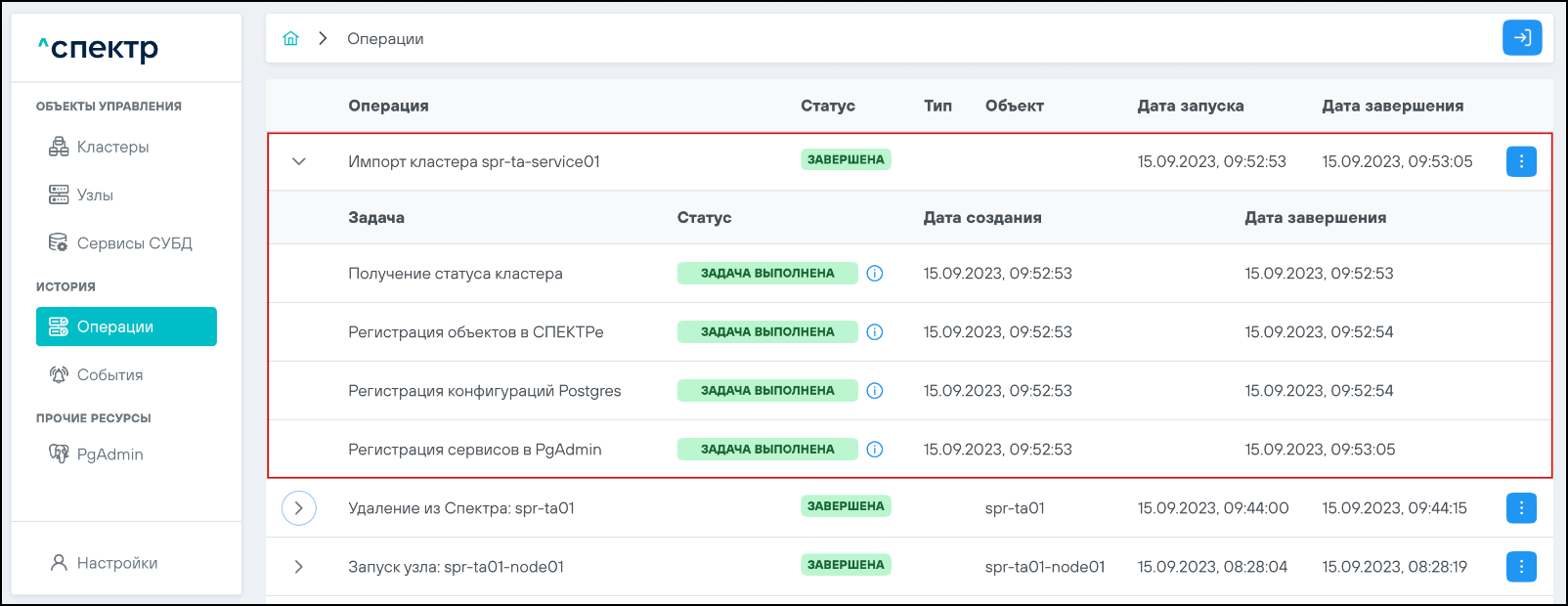Image resolution: width=1568 pixels, height=606 pixels.
Task: Open actions menu for Импорт кластера operation
Action: pyautogui.click(x=1520, y=161)
